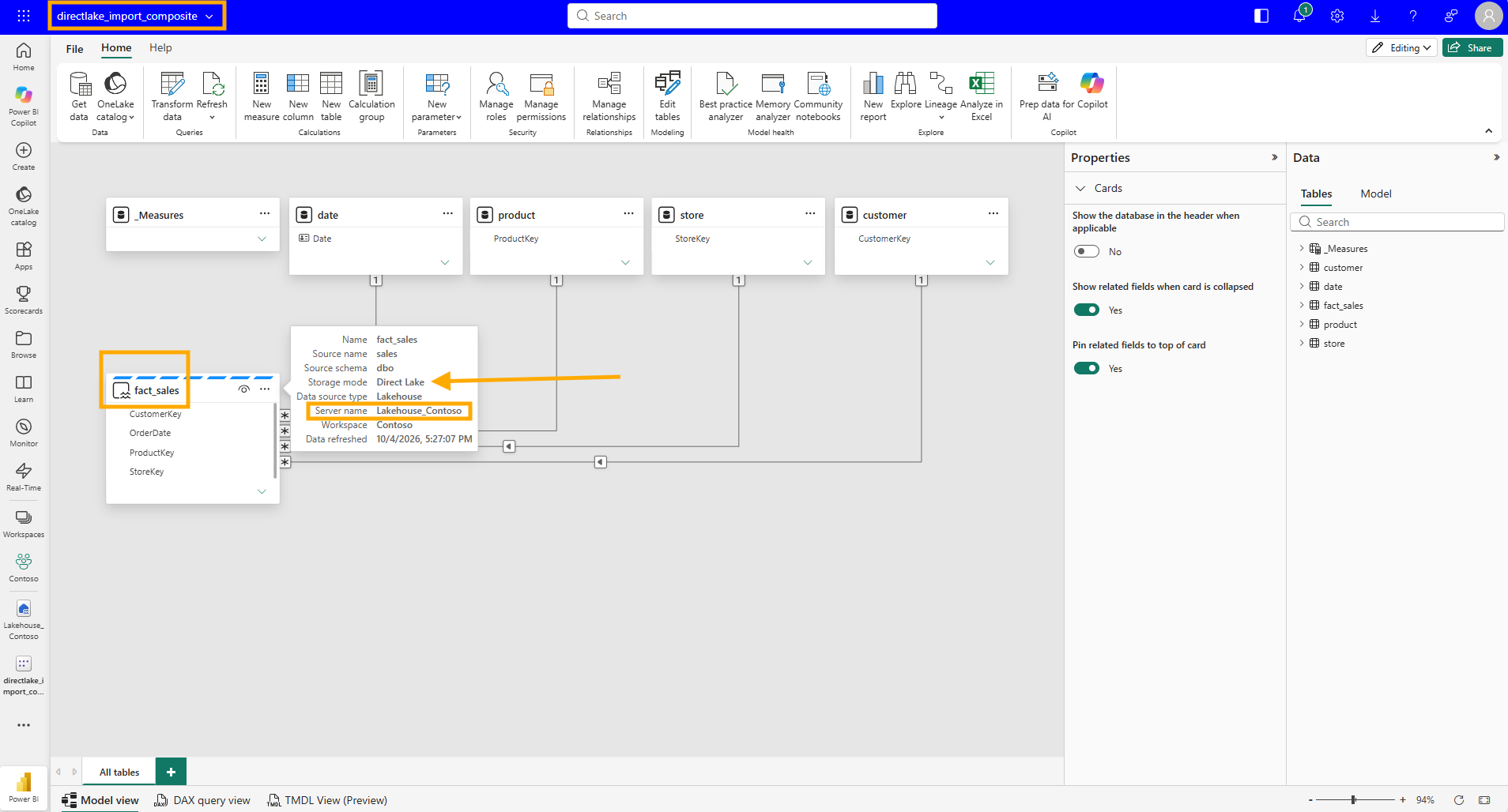Expand the customer table in Data pane
The height and width of the screenshot is (812, 1508).
click(1302, 267)
